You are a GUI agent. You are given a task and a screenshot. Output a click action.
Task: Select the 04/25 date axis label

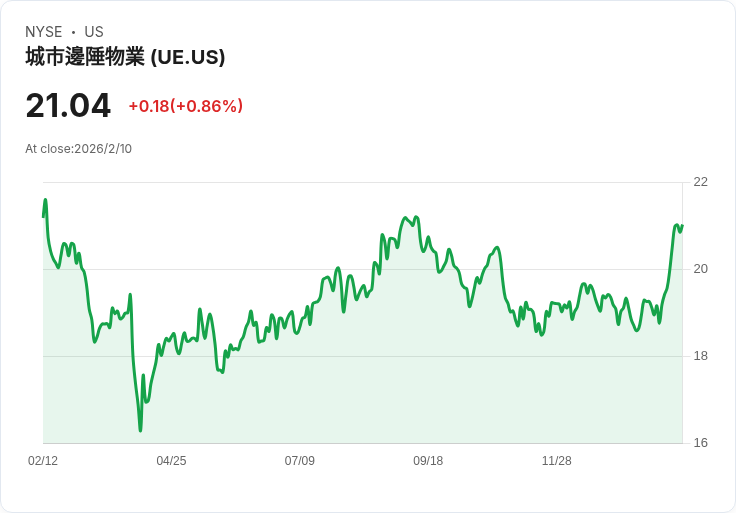click(x=171, y=461)
